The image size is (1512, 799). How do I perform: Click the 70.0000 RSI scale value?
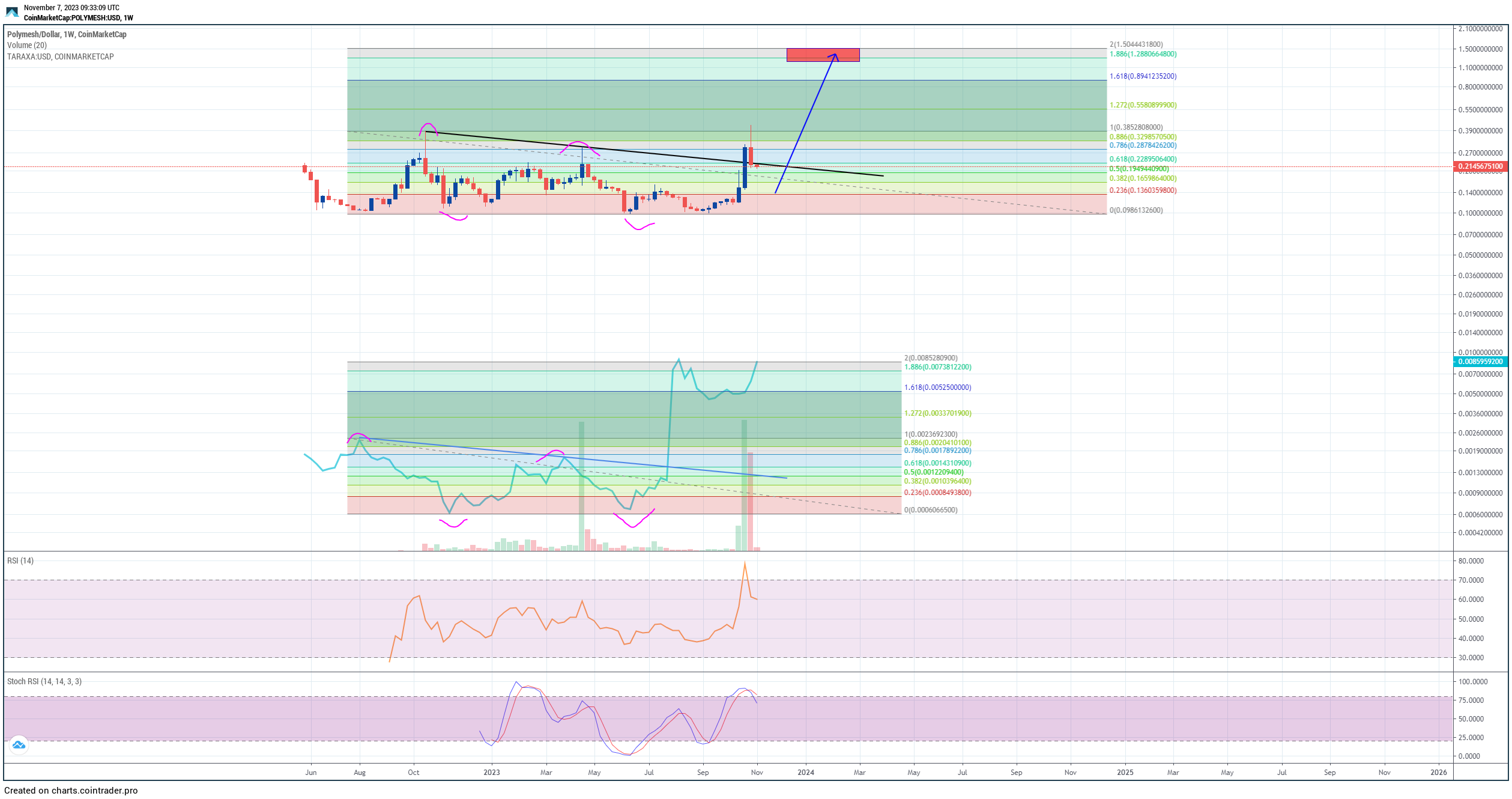coord(1471,580)
